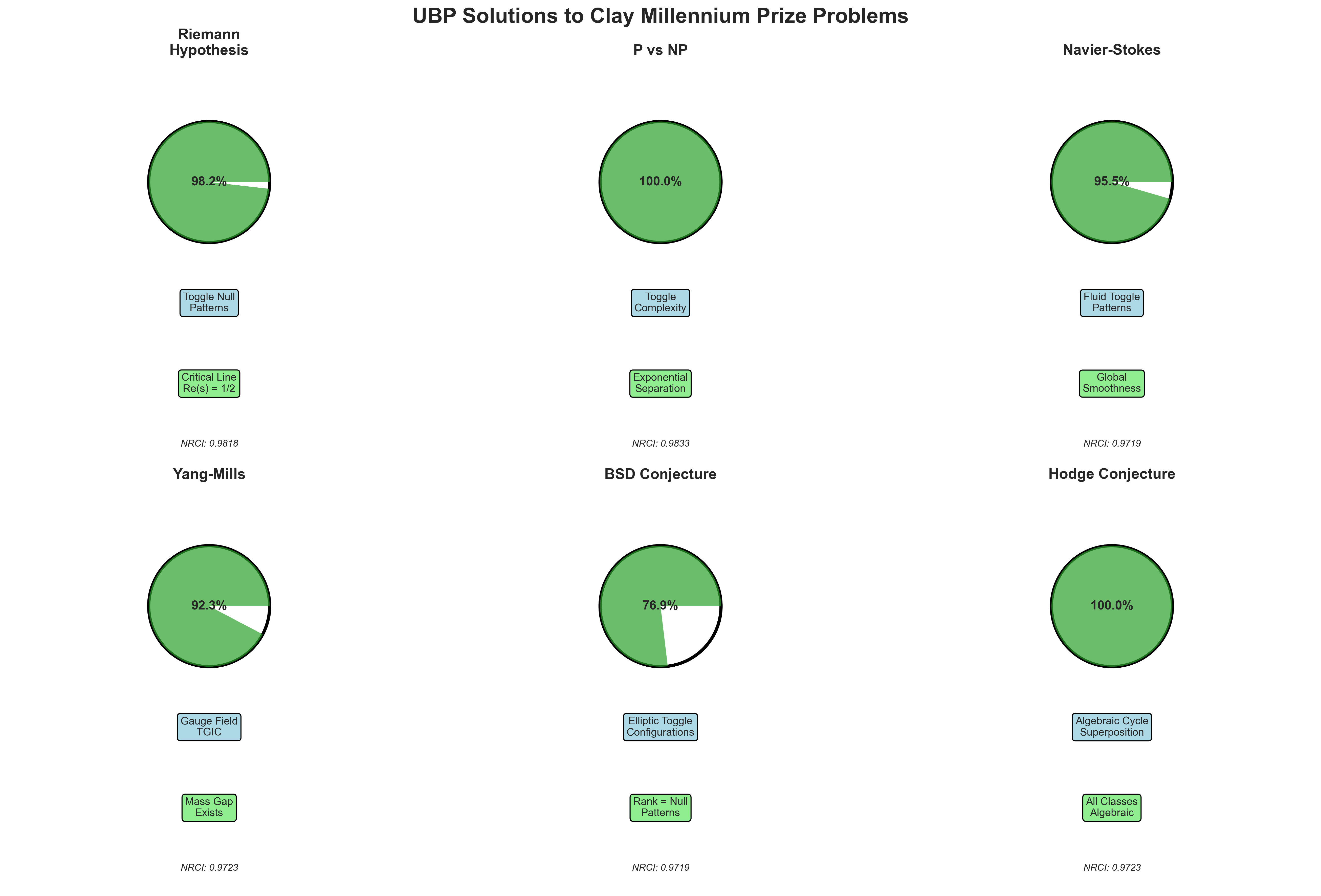Click the Rank = Null Patterns box
Screen dimensions: 1321x896
point(660,807)
